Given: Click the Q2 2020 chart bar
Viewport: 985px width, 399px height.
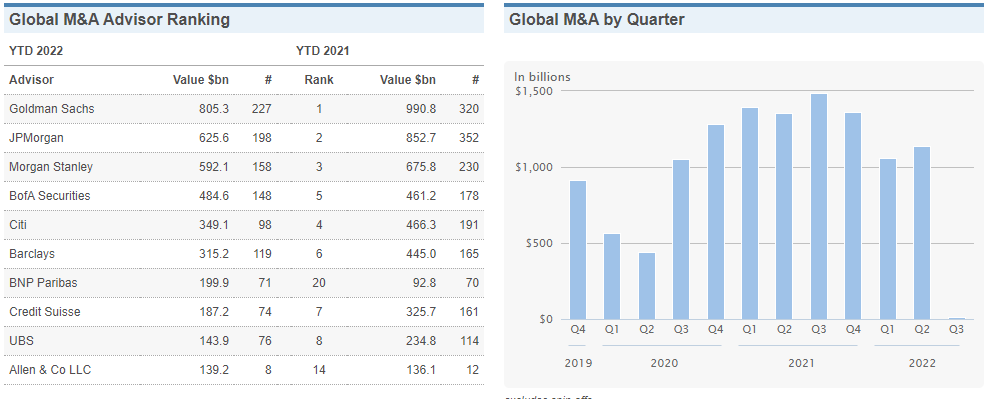Looking at the screenshot, I should click(x=646, y=286).
